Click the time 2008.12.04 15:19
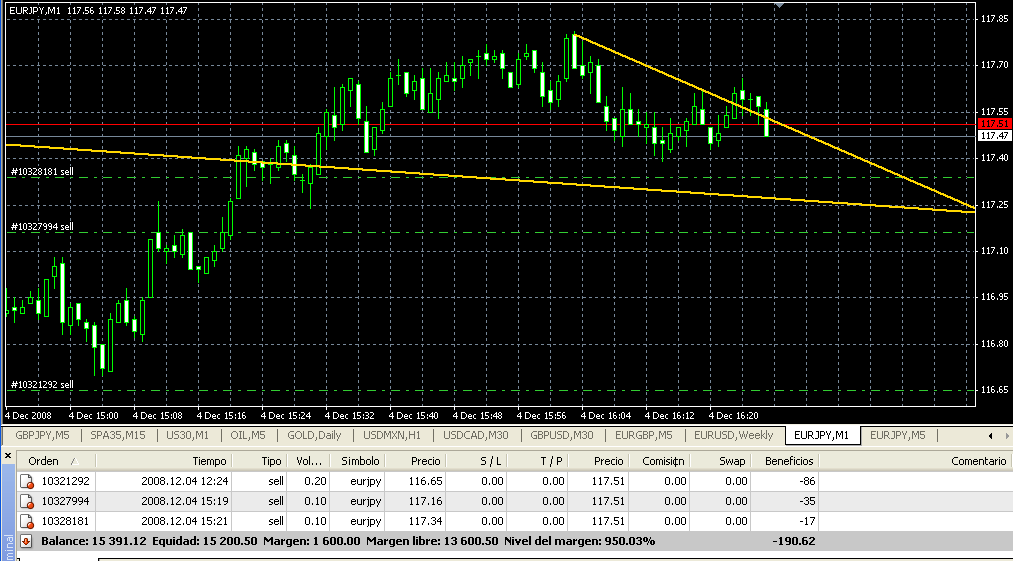Image resolution: width=1013 pixels, height=561 pixels. click(185, 502)
